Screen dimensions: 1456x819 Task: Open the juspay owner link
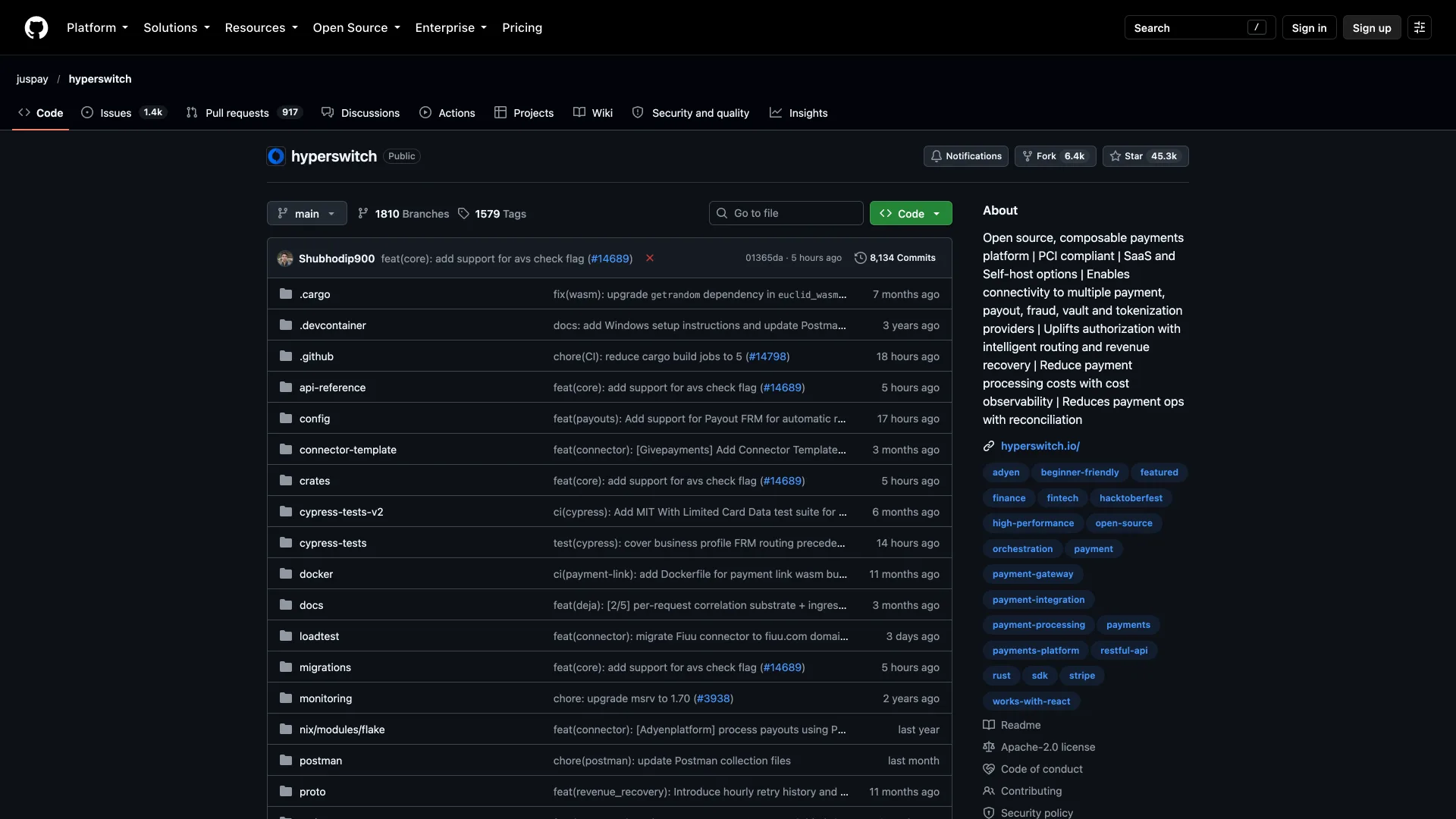32,79
